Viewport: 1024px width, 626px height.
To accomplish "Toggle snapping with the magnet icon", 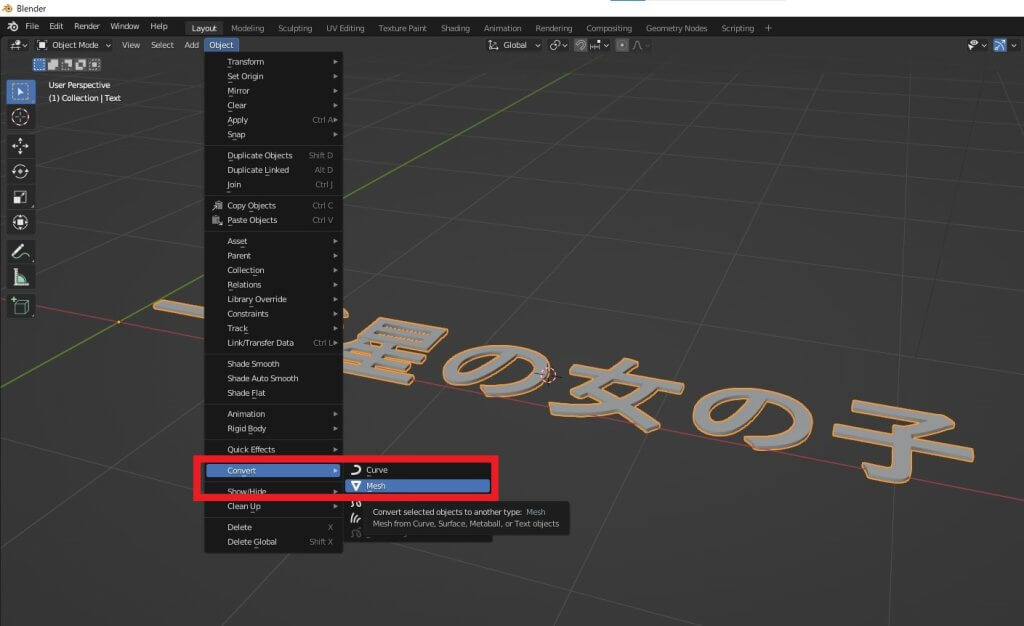I will click(x=580, y=45).
